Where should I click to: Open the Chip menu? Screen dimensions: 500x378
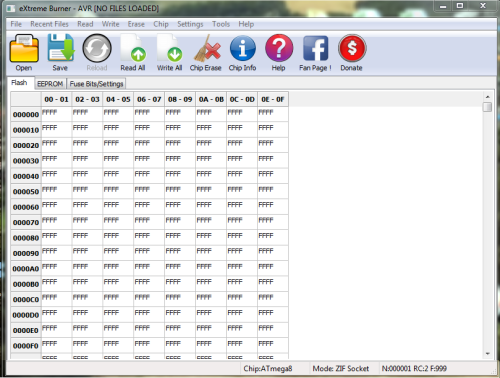161,24
